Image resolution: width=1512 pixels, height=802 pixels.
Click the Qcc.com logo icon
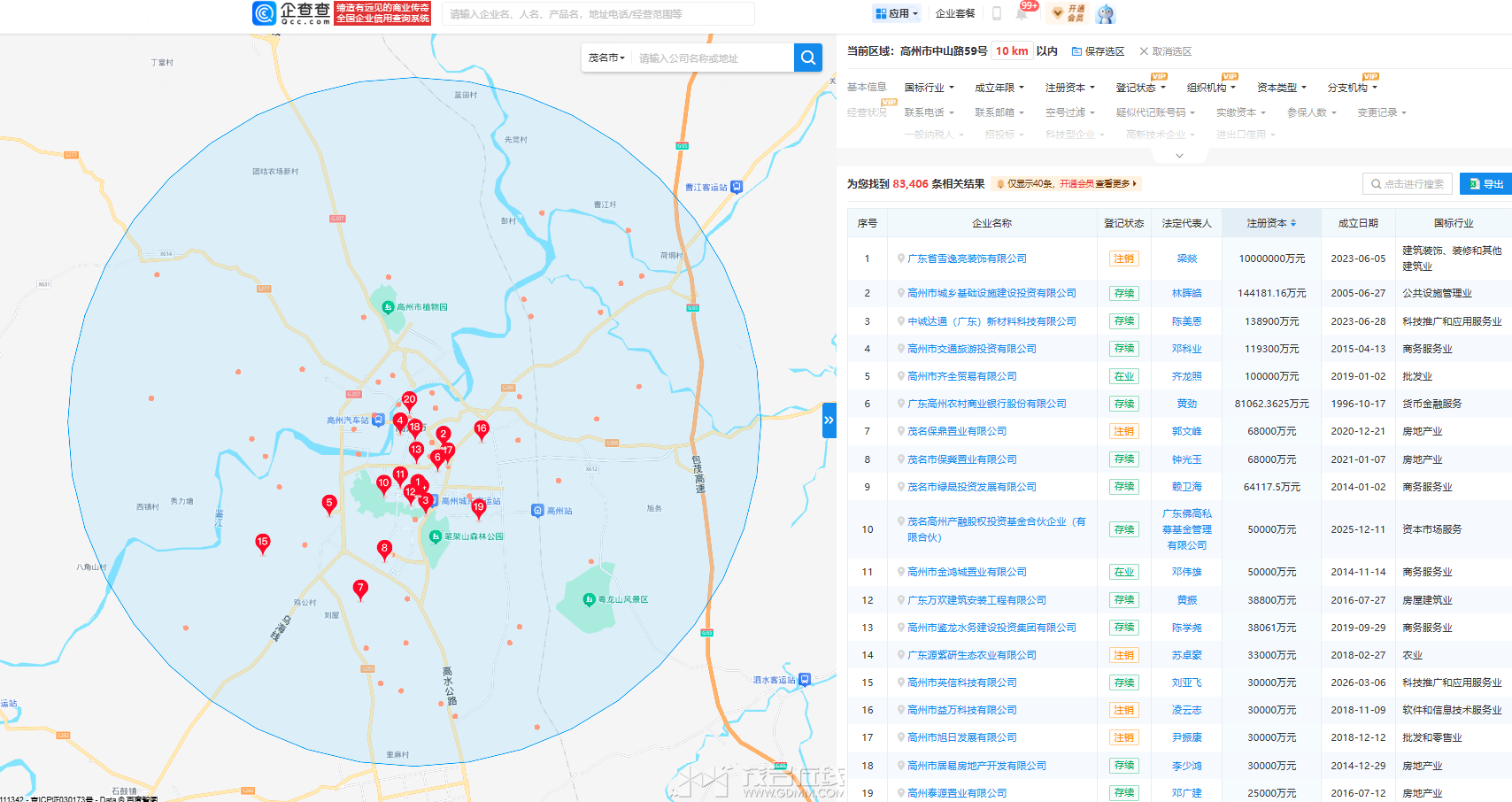point(265,13)
